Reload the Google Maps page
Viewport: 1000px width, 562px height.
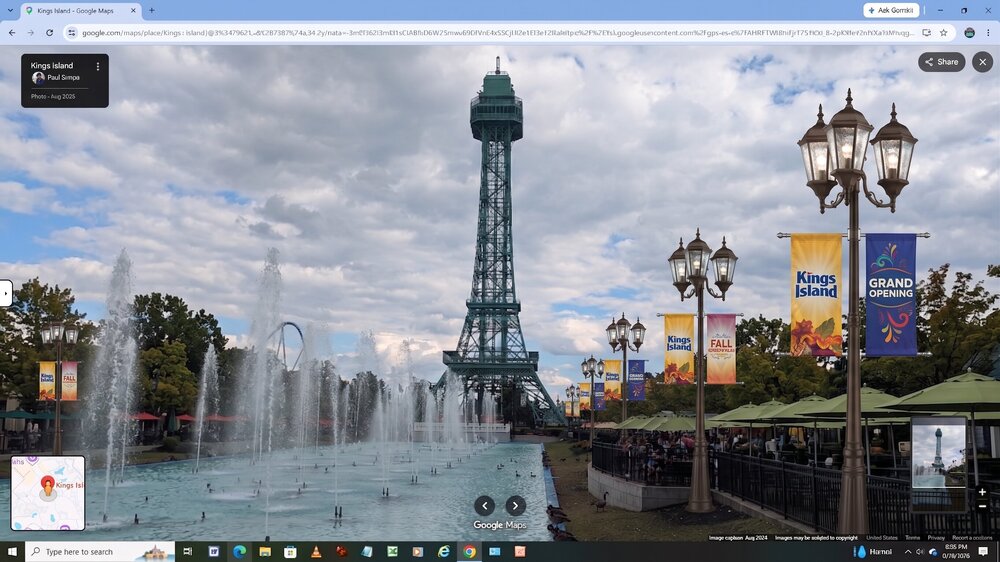coord(50,33)
